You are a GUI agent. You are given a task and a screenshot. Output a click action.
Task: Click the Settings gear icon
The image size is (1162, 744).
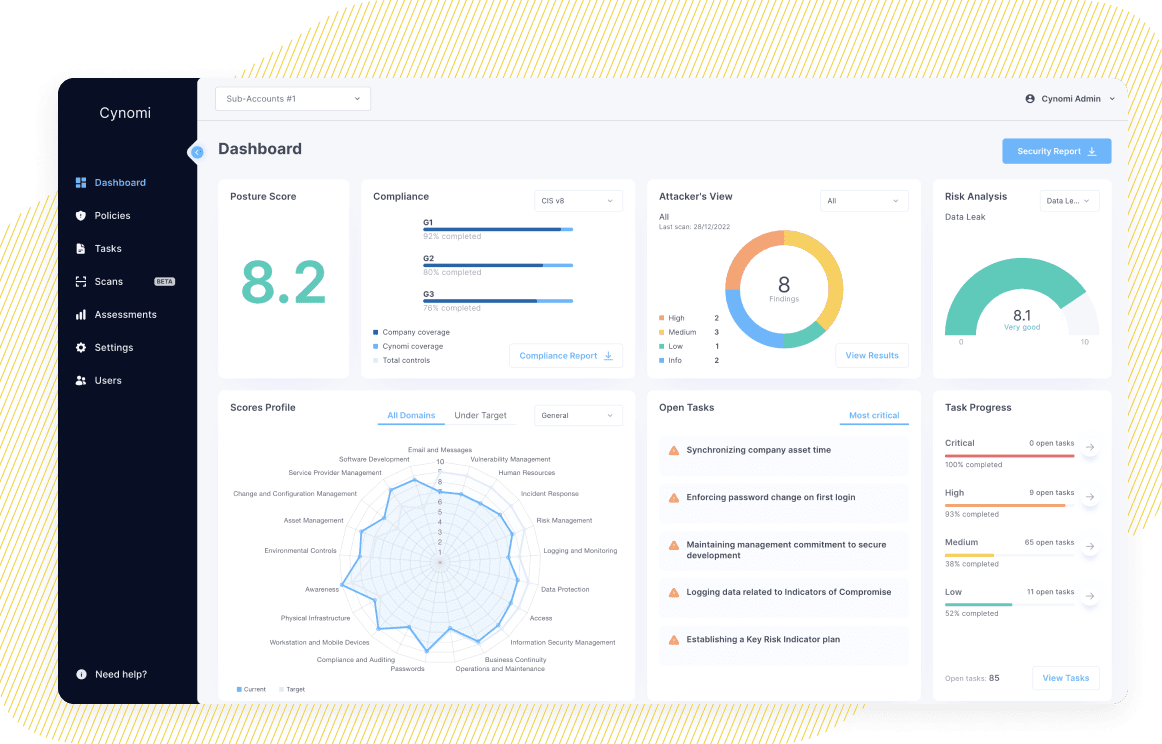81,348
